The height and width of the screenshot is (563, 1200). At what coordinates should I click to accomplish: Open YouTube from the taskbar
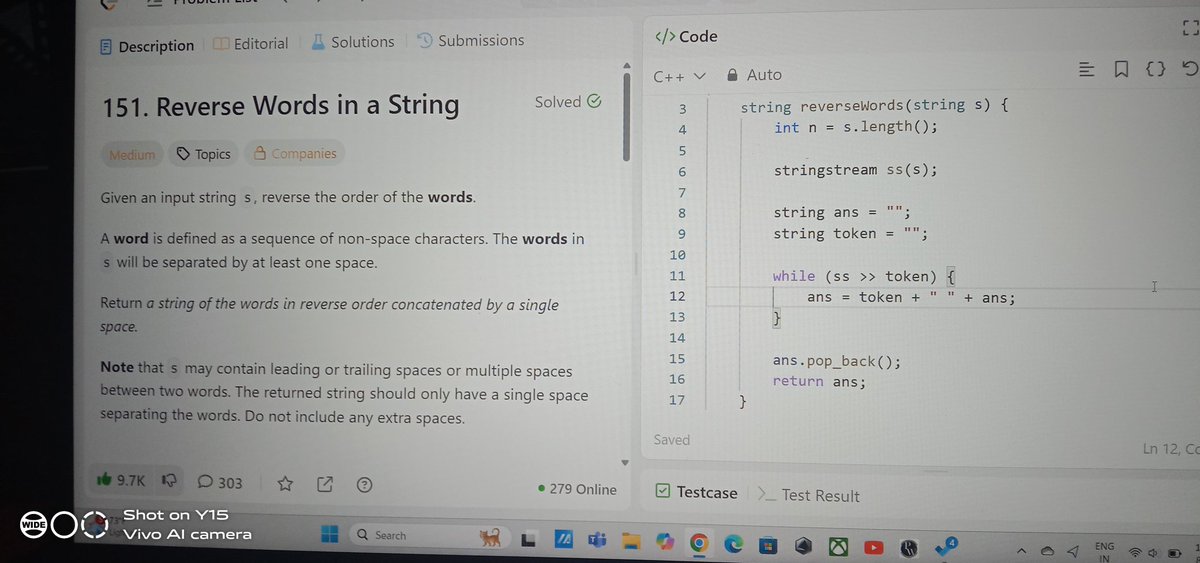pos(875,548)
